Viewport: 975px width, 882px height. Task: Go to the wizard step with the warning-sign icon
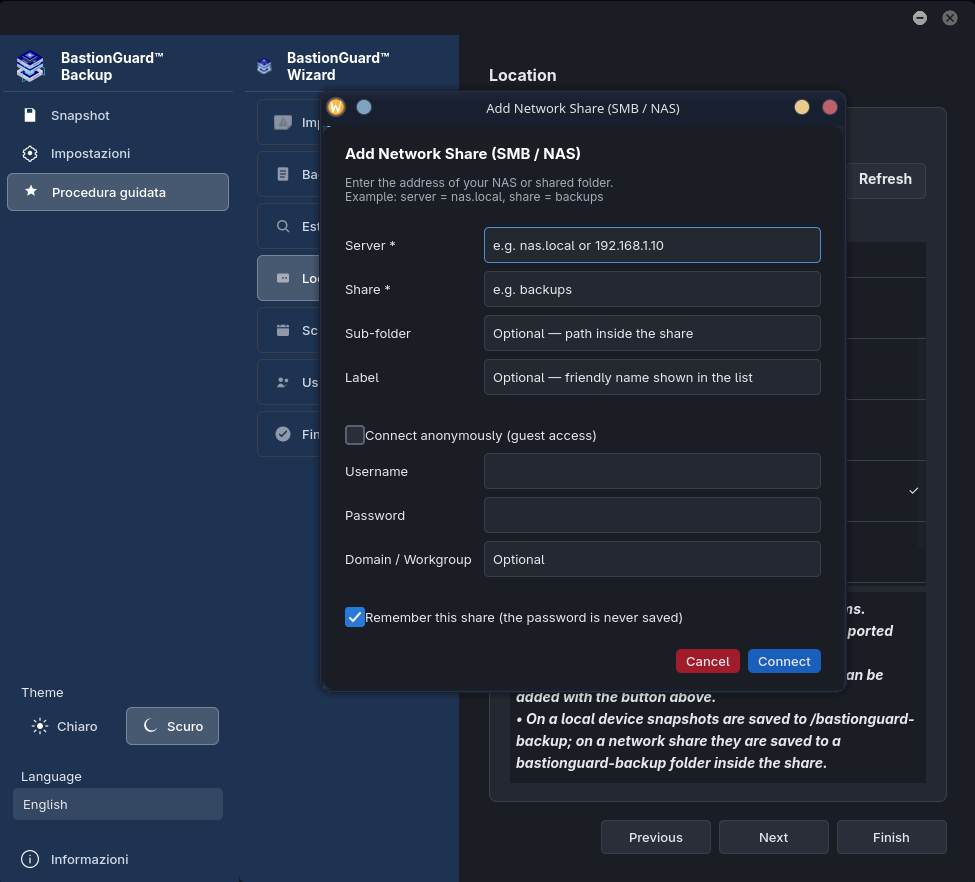(x=283, y=123)
